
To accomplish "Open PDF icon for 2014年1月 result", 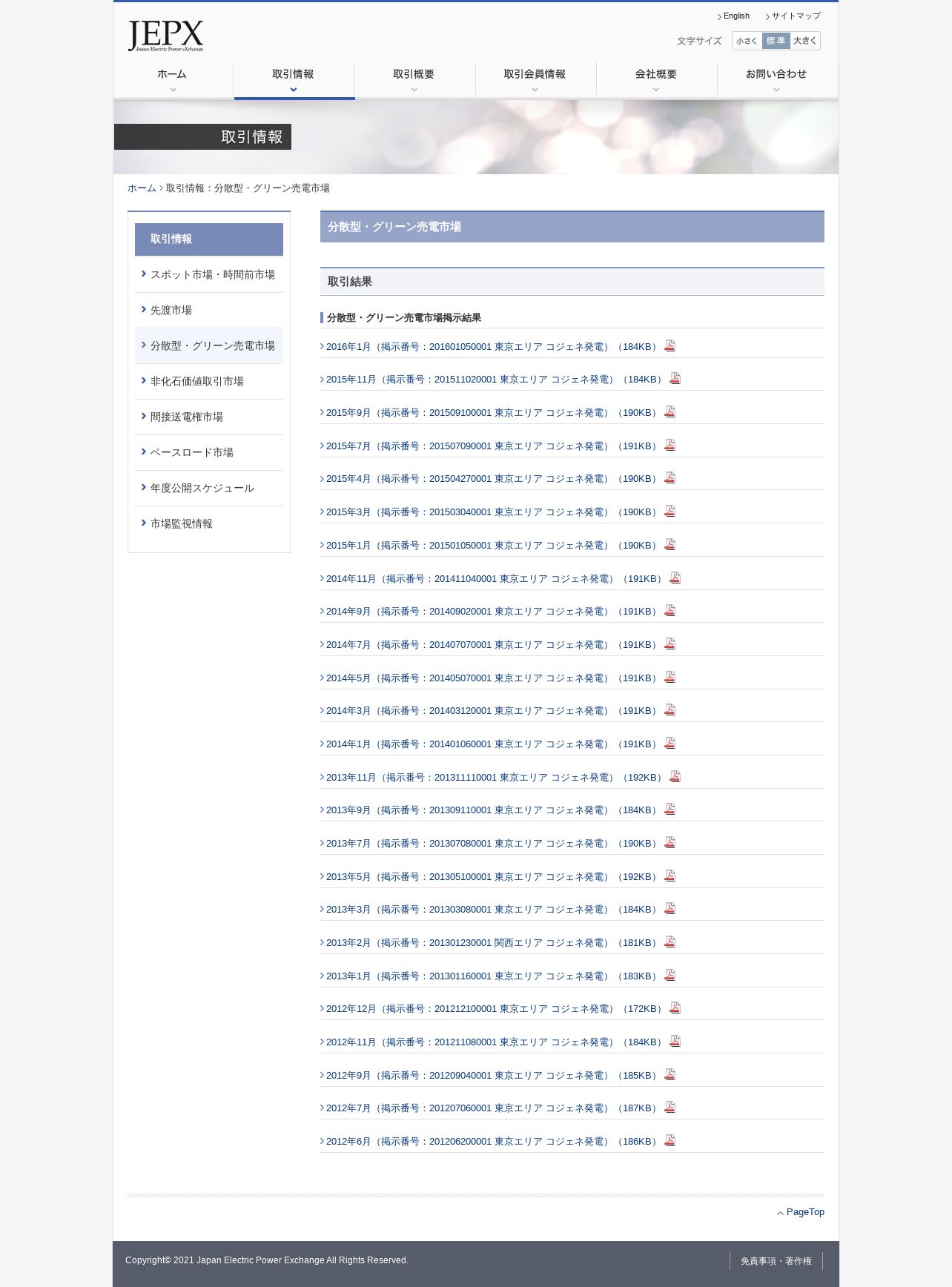I will [x=670, y=743].
